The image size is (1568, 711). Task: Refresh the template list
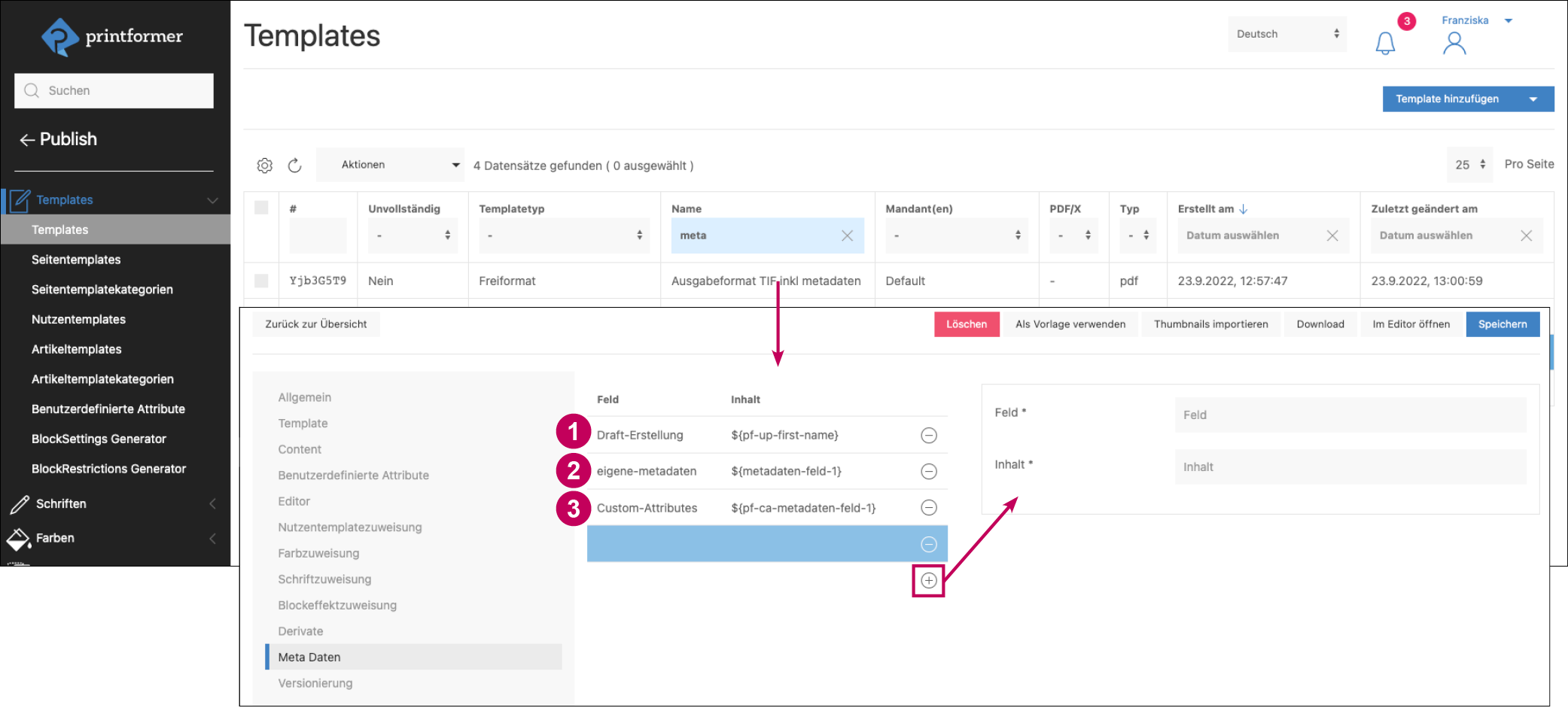[x=295, y=166]
